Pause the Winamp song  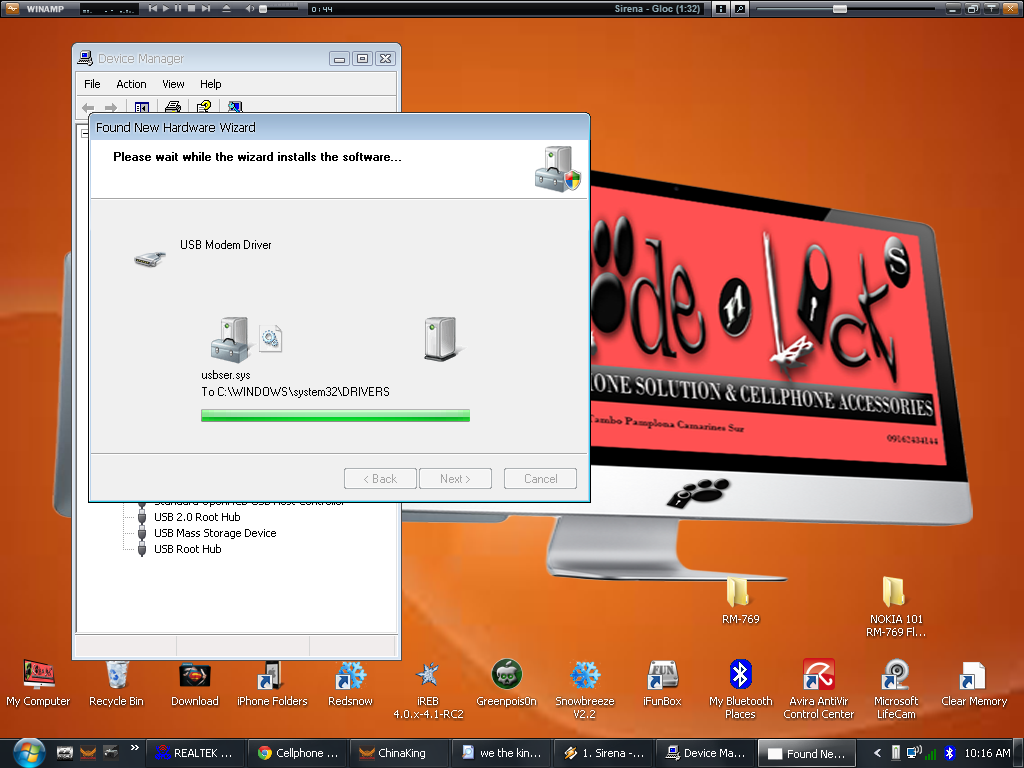(x=178, y=8)
